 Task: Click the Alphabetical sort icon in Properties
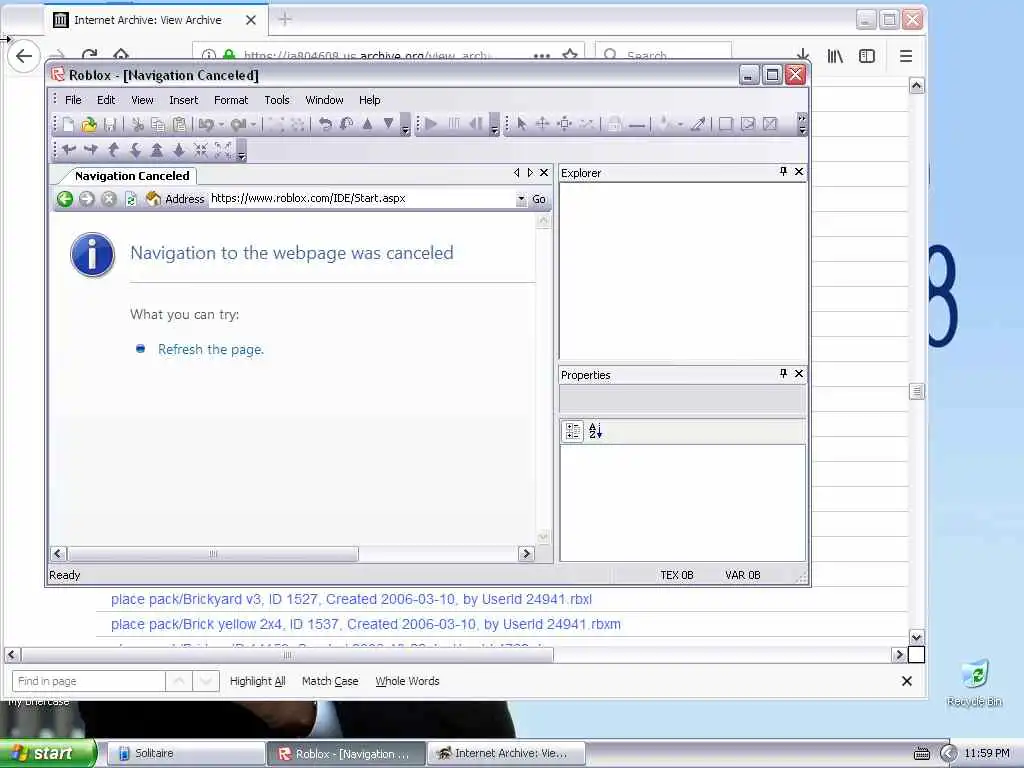point(596,431)
